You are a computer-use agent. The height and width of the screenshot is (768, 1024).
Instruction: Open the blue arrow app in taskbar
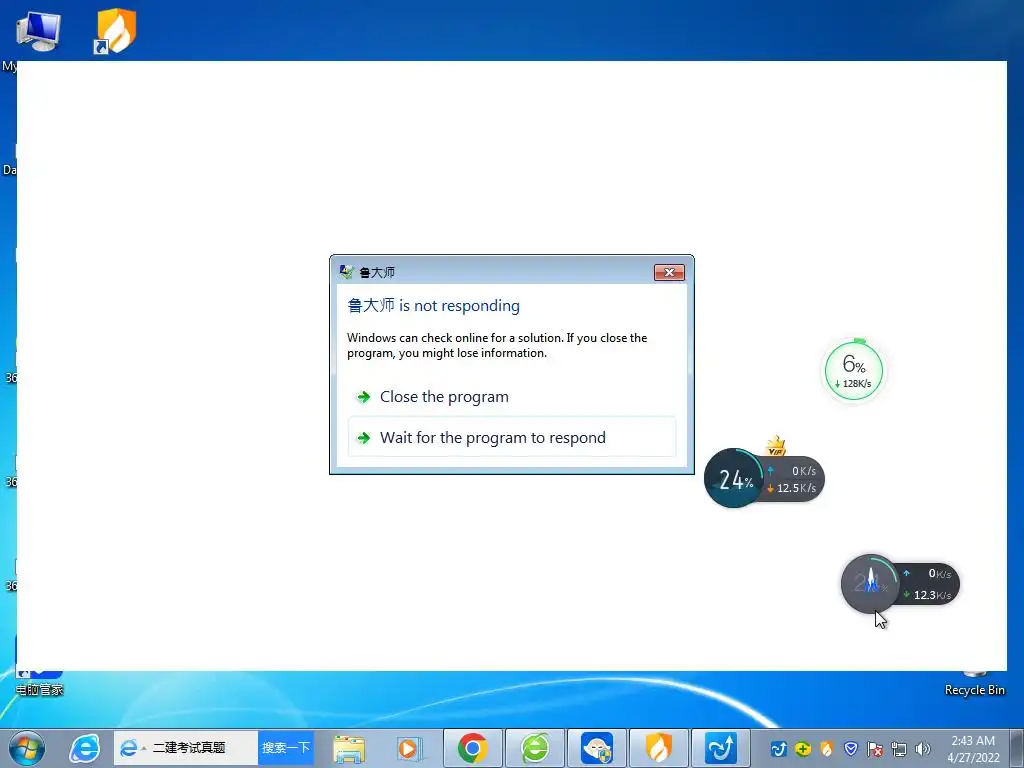(x=720, y=748)
